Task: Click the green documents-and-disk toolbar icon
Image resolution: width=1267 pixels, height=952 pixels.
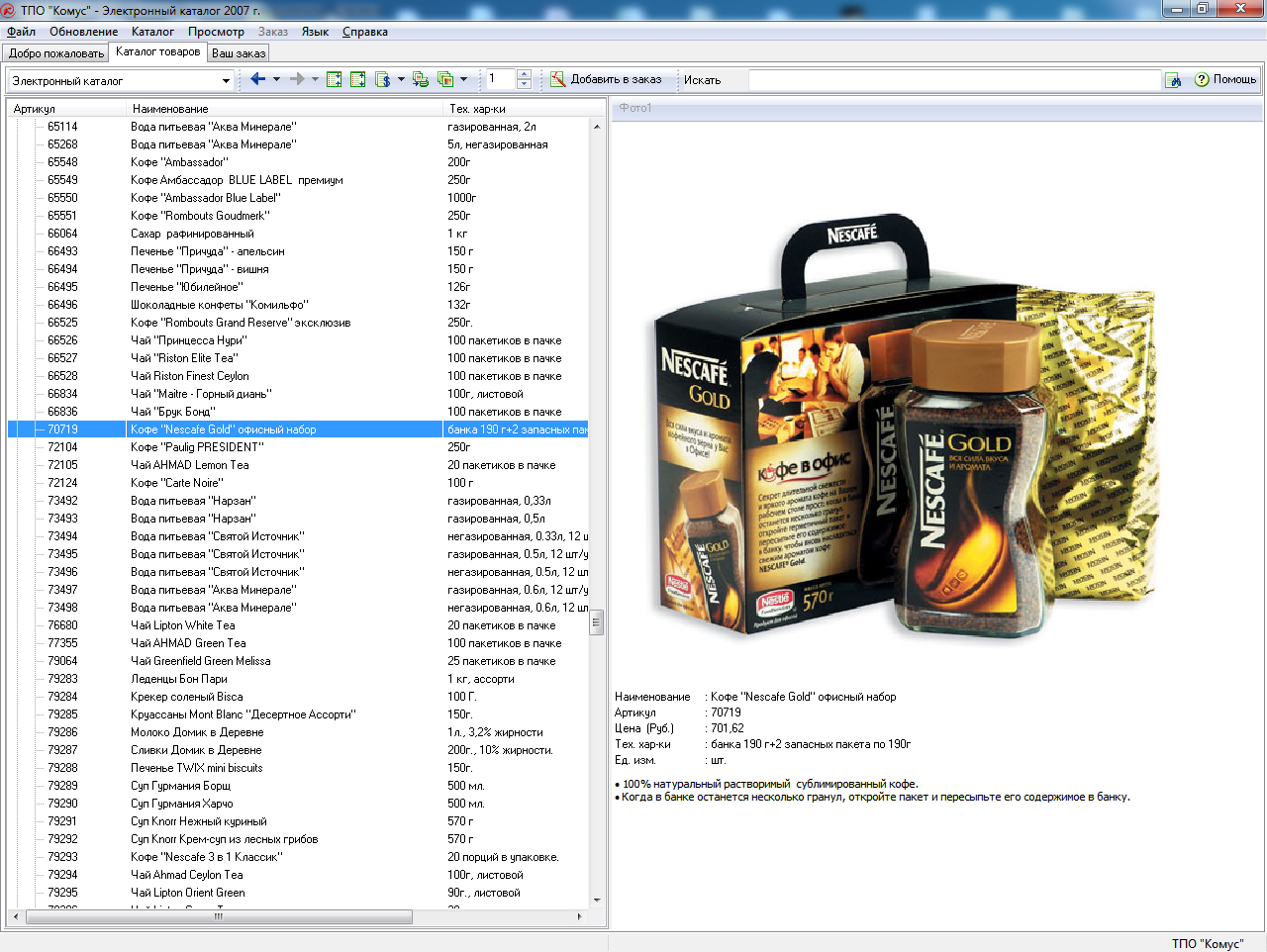Action: (x=421, y=79)
